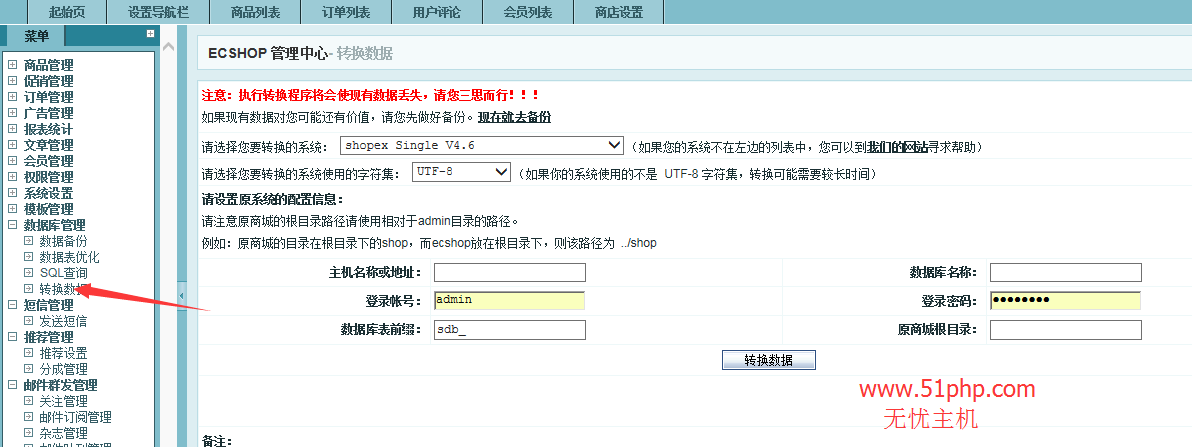Expand the 订单管理 tree node
Viewport: 1192px width, 447px height.
click(x=12, y=97)
